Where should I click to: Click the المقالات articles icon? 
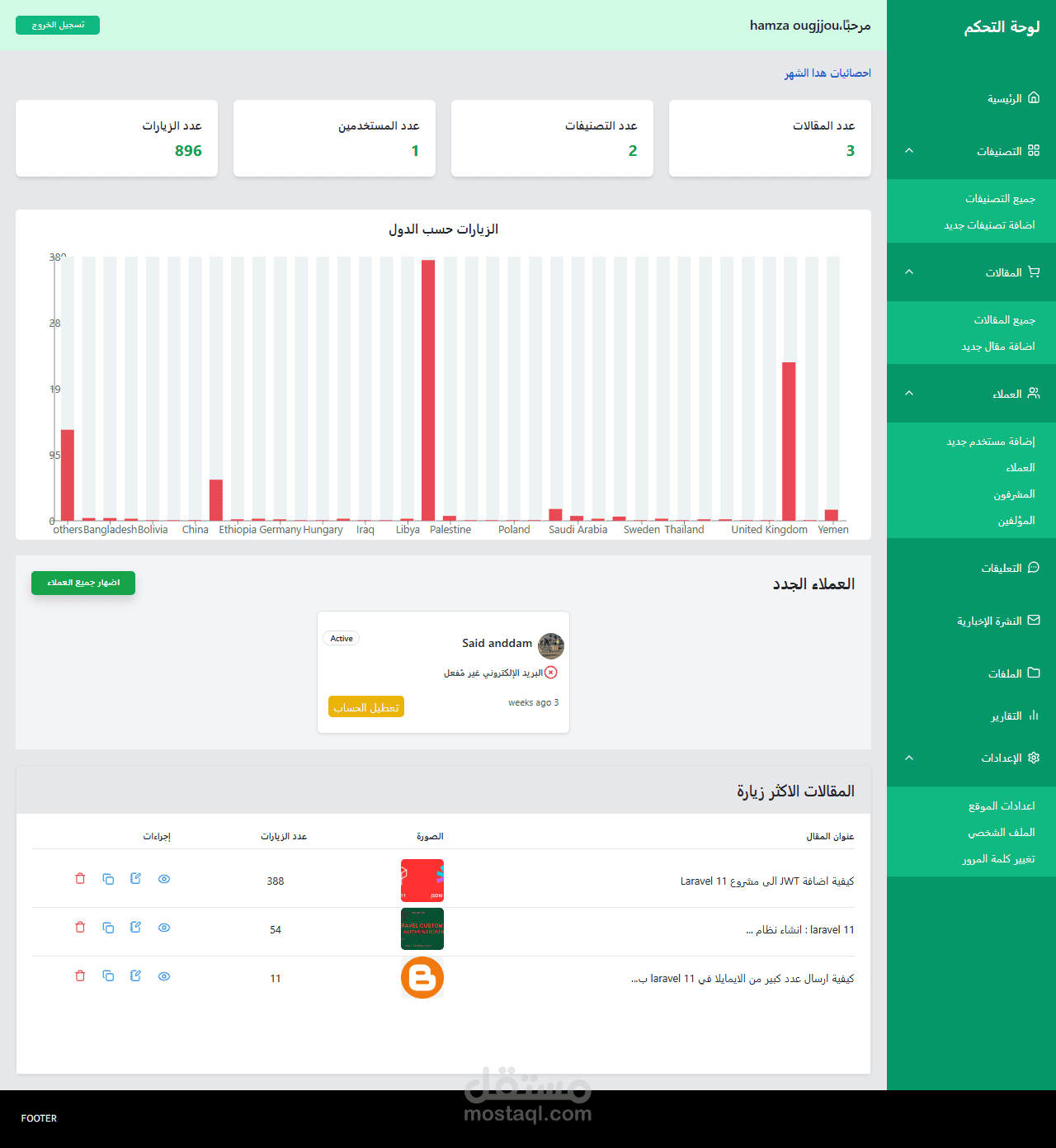coord(1034,272)
